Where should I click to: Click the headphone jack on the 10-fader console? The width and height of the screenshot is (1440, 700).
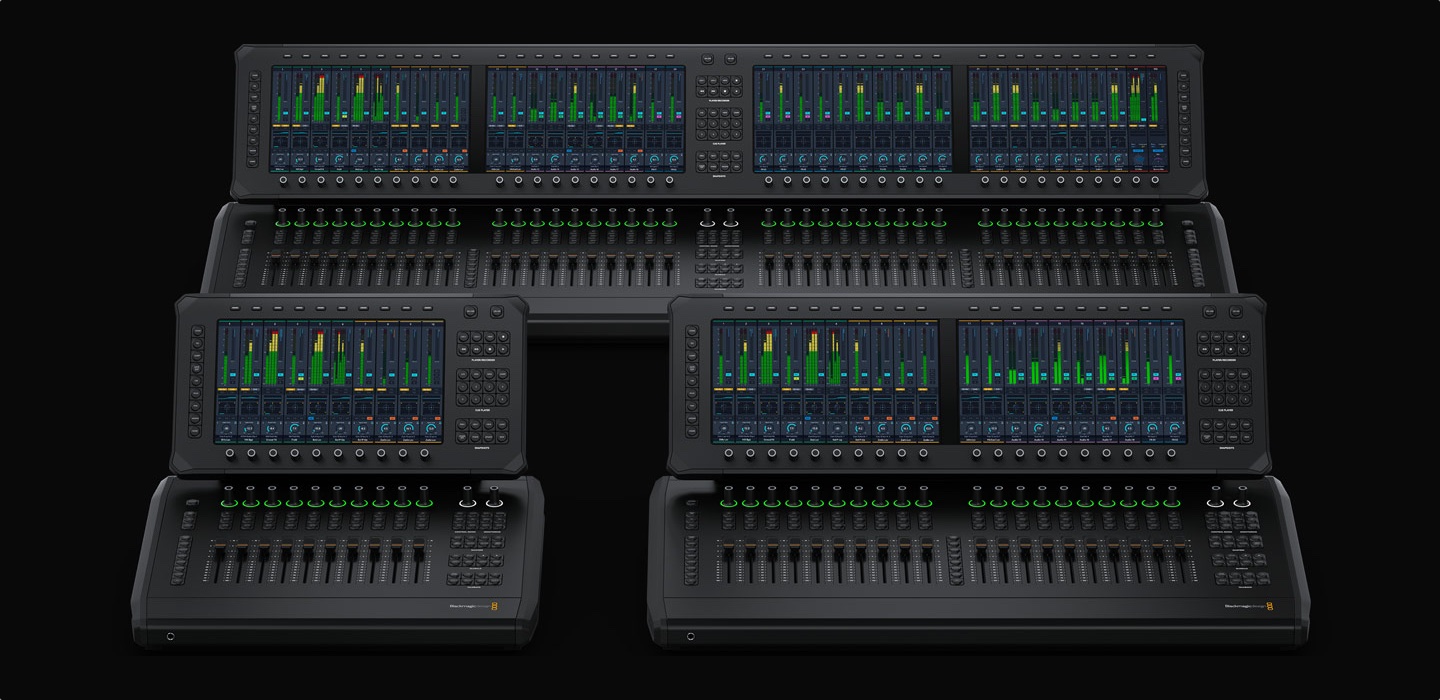(x=170, y=636)
